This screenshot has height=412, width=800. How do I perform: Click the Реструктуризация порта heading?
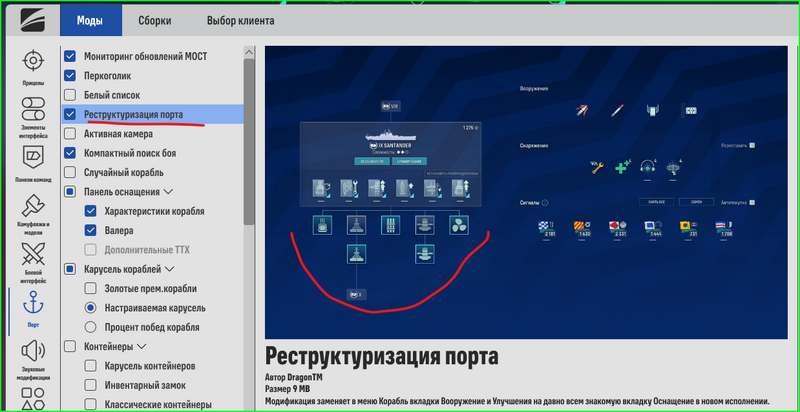pos(382,356)
